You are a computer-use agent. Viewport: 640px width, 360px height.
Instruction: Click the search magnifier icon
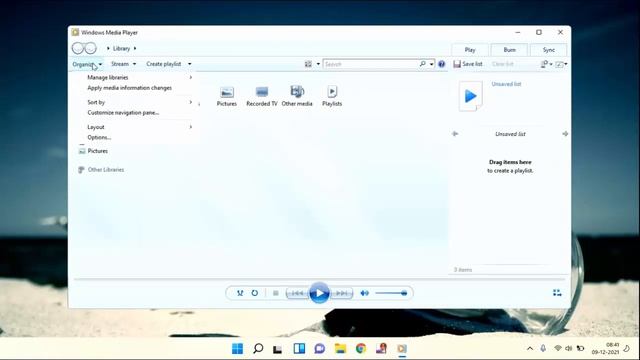422,64
